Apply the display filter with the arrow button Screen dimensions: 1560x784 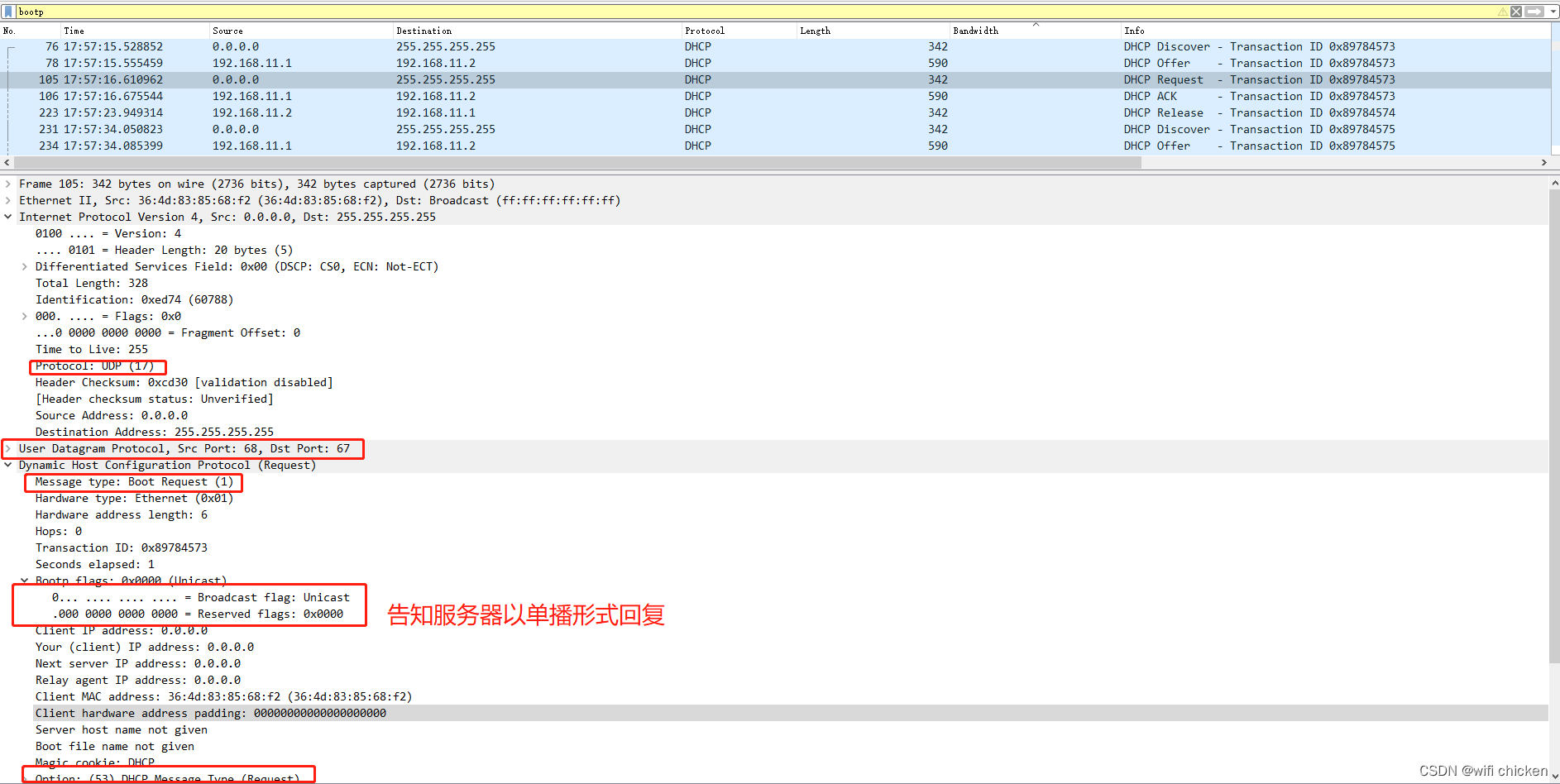point(1534,12)
